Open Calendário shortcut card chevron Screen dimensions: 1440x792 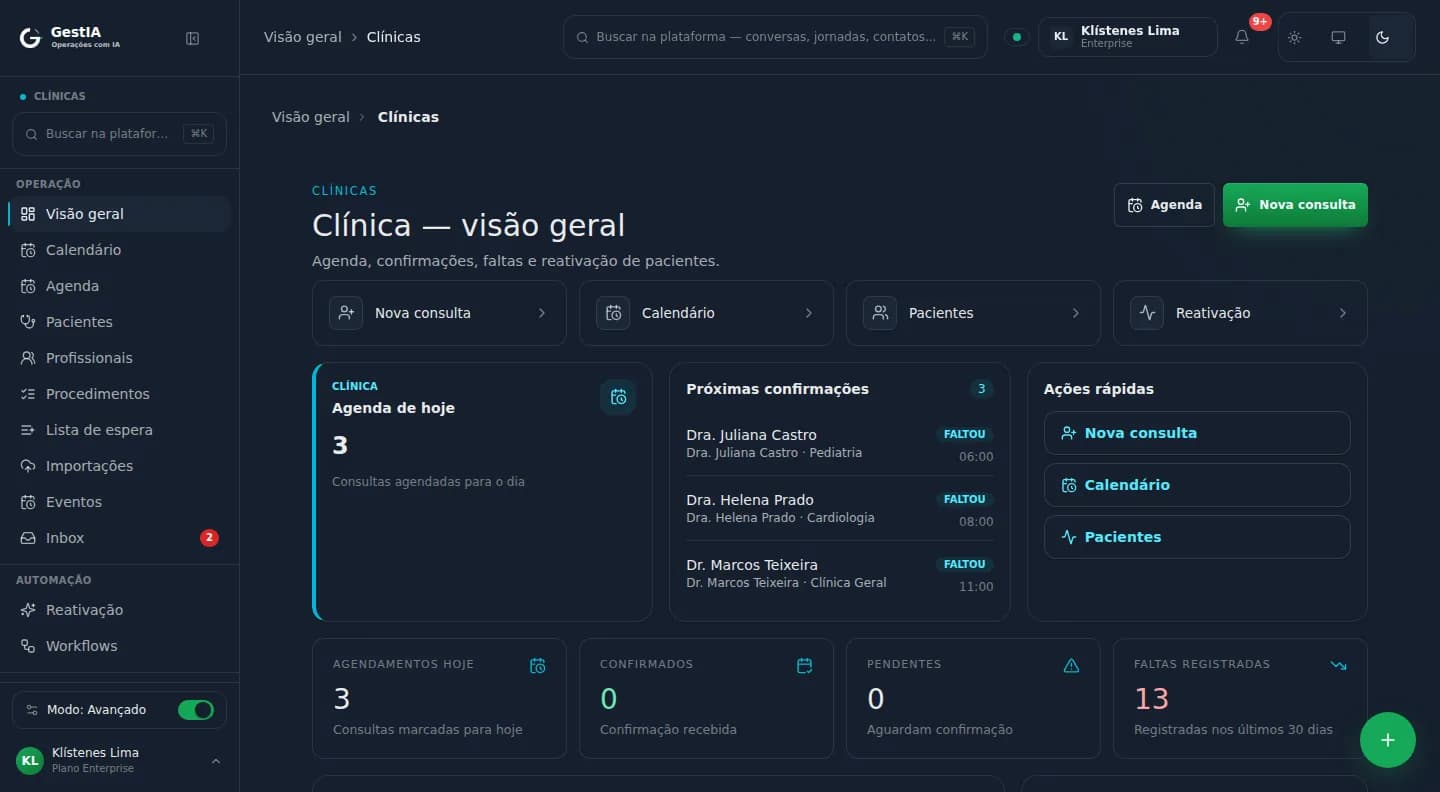[809, 313]
